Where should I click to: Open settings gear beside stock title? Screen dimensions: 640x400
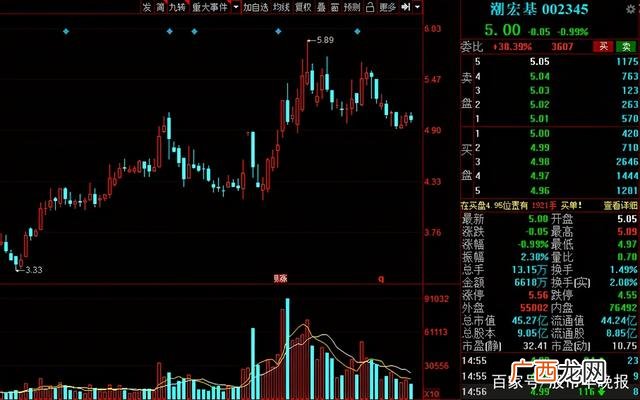coord(631,9)
